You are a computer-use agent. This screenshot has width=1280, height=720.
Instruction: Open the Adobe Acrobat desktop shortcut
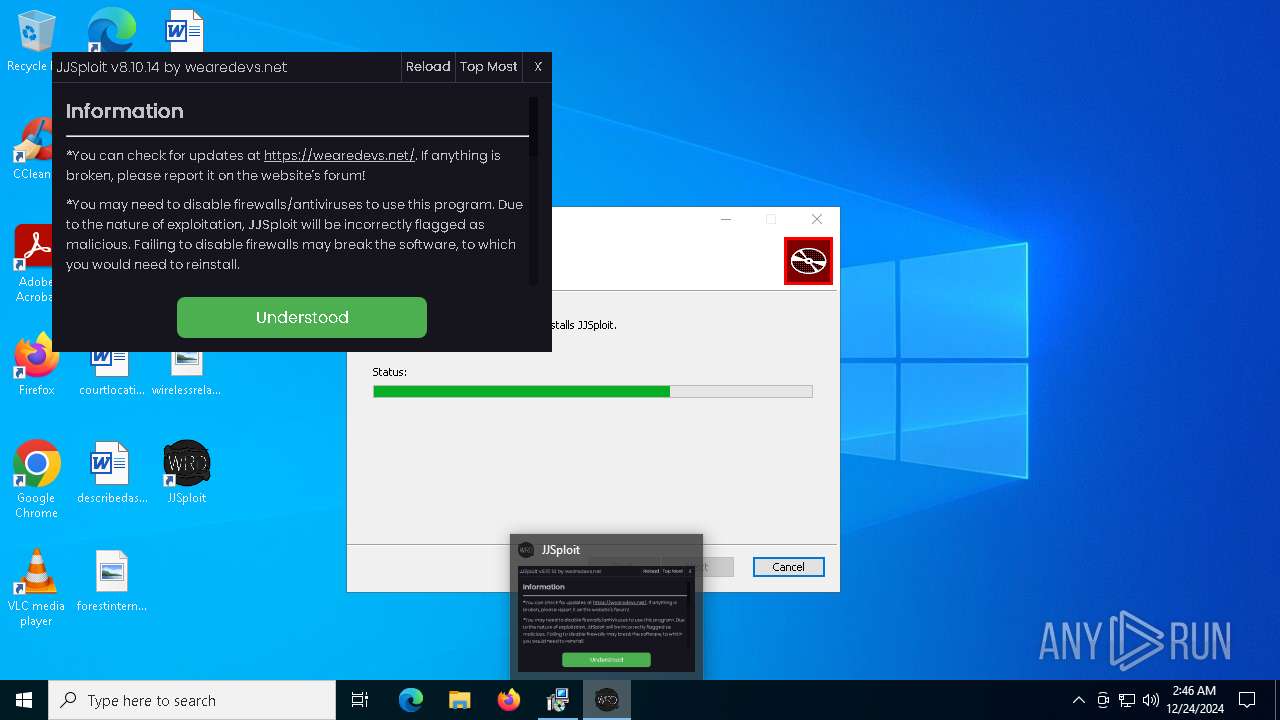[x=33, y=264]
